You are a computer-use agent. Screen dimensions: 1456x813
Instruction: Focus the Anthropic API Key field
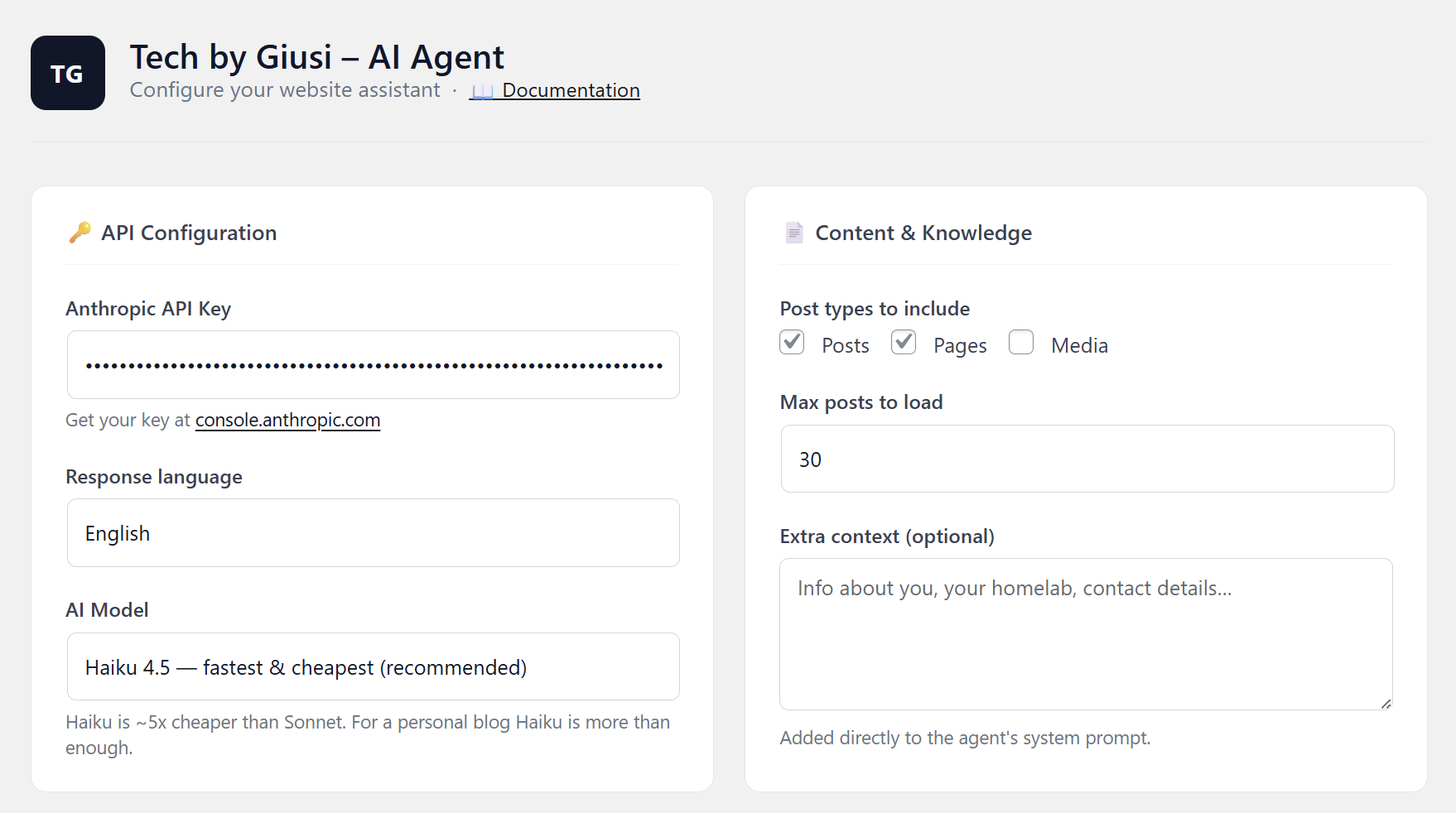[373, 365]
